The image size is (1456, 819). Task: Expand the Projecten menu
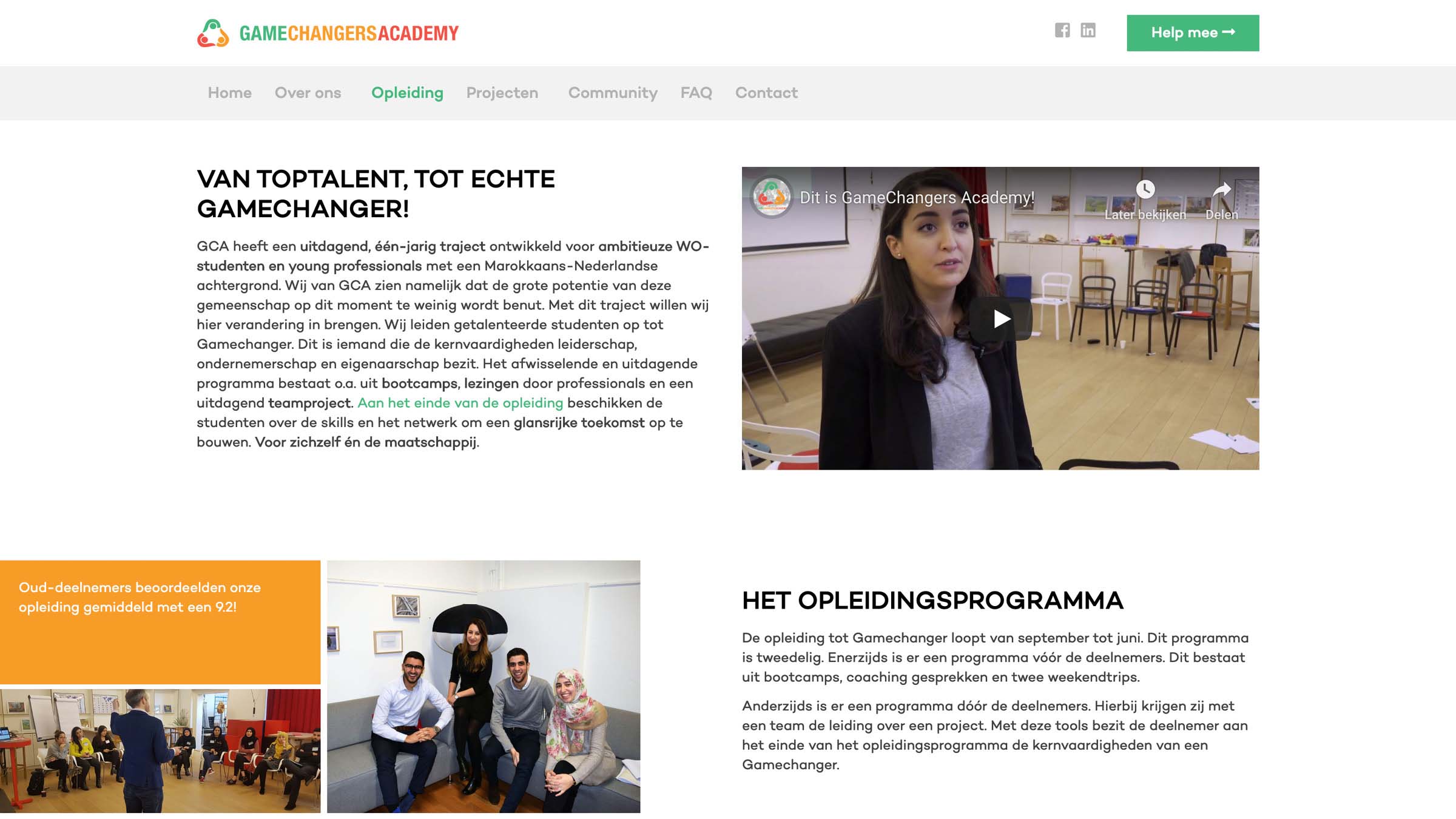[502, 93]
